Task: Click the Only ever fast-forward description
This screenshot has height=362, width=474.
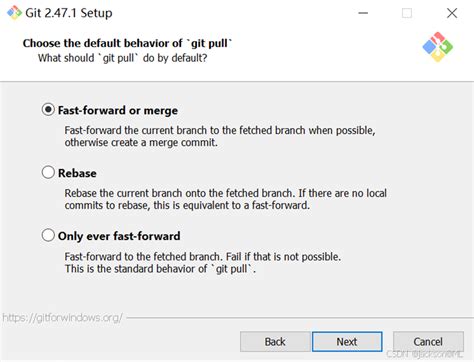Action: [203, 263]
